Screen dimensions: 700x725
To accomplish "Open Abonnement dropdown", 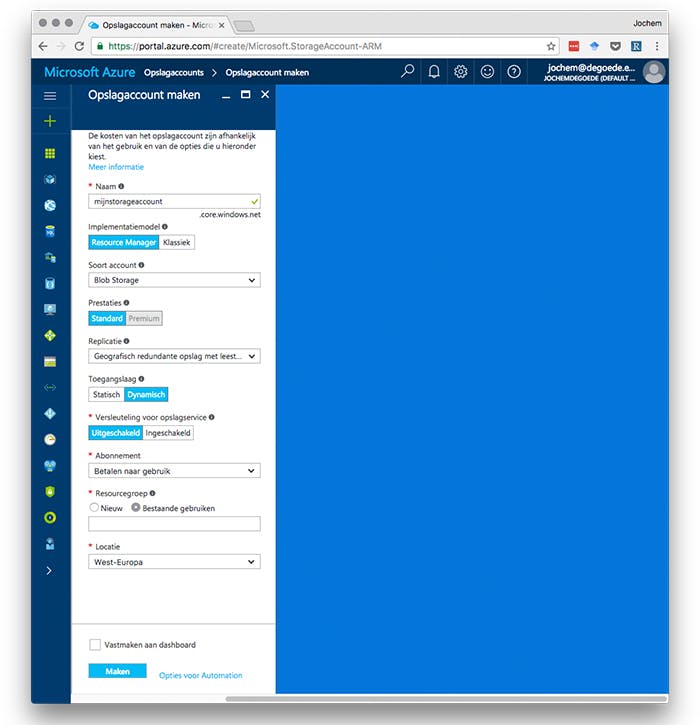I will [x=174, y=471].
